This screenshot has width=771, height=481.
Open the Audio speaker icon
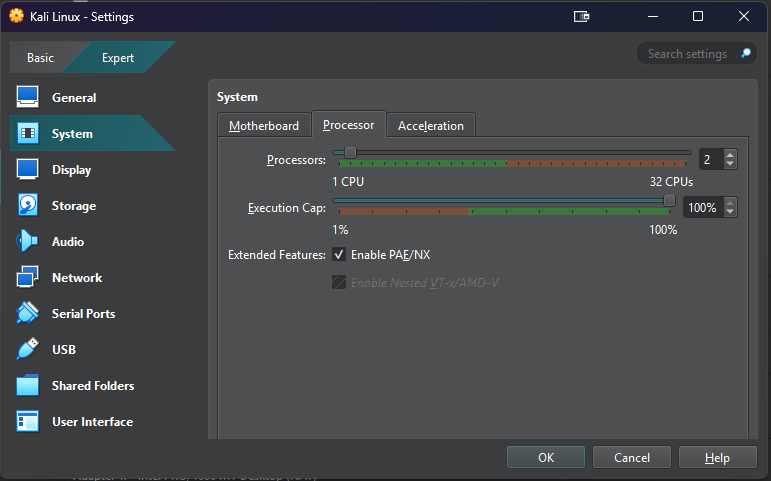pos(27,241)
